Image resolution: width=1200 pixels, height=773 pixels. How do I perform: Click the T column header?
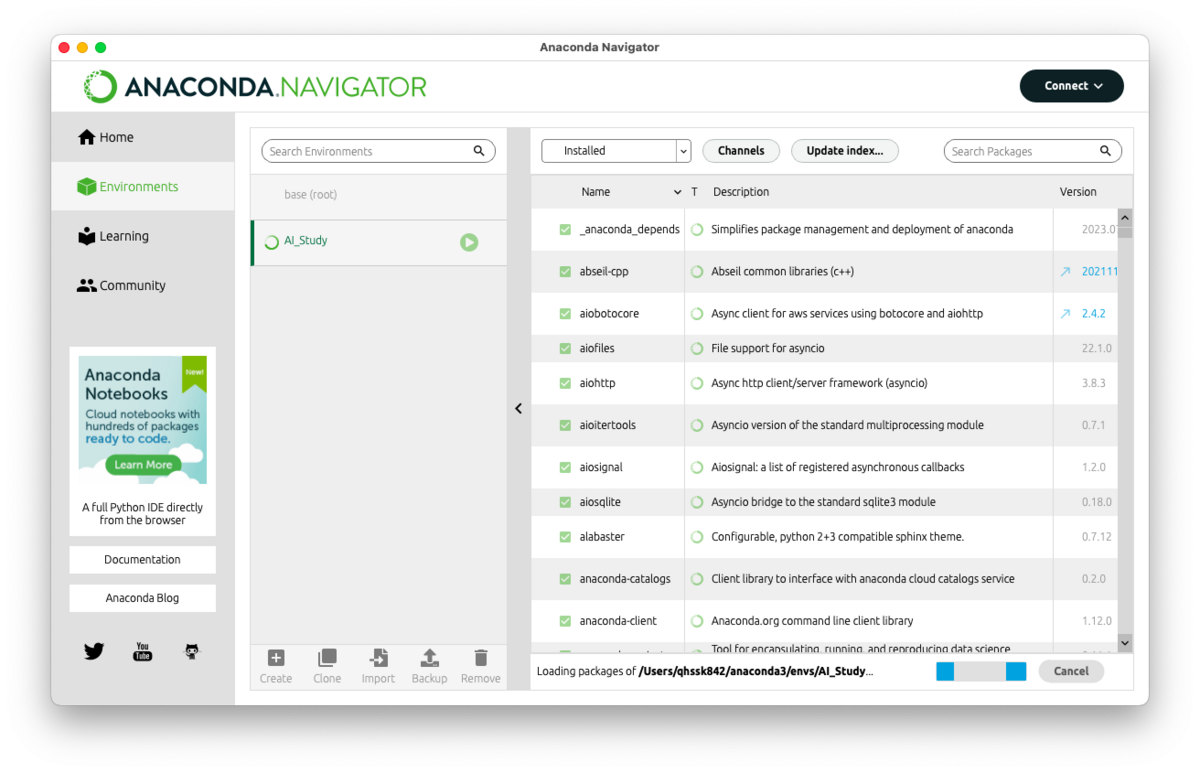click(694, 192)
